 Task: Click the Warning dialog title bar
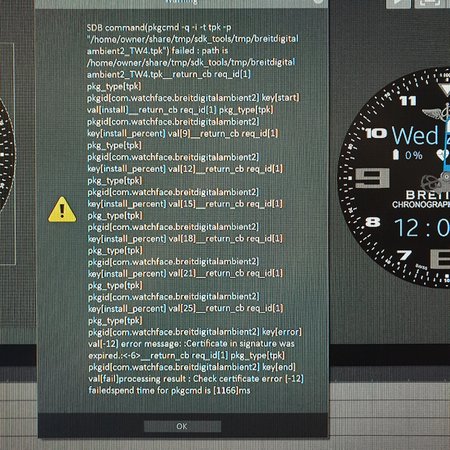182,3
